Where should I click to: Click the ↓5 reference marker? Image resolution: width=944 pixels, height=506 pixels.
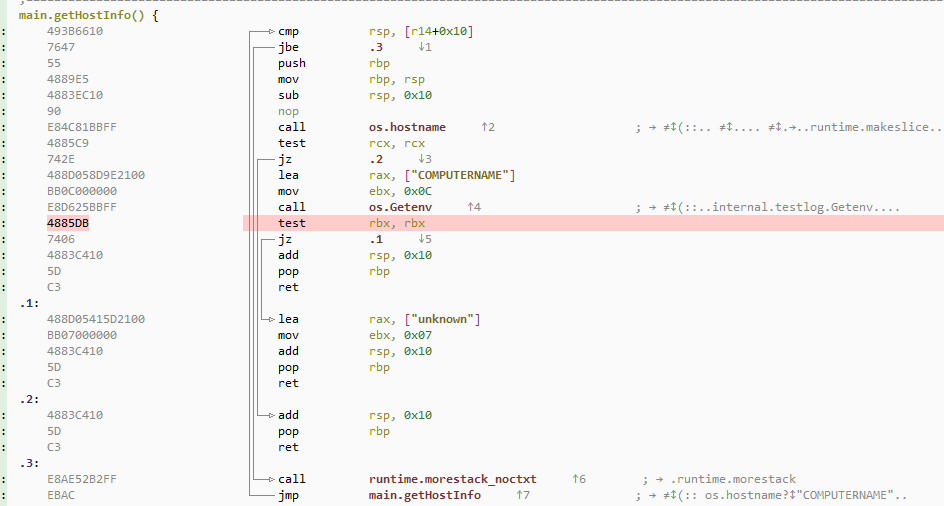[x=424, y=239]
